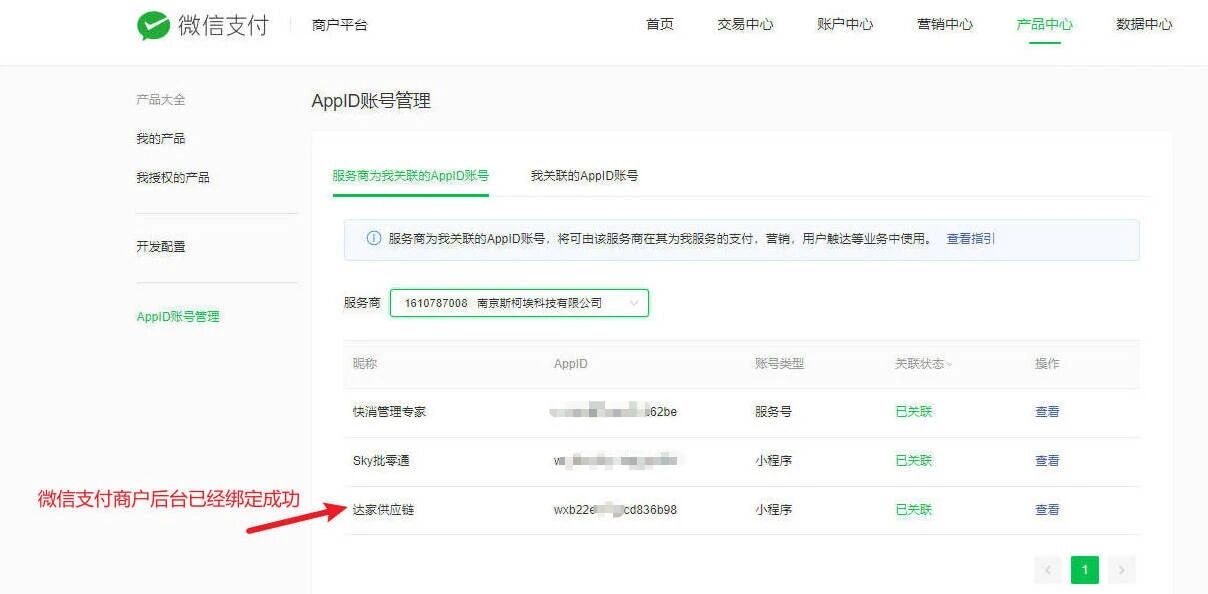Select 我授权的产品 in the left sidebar
The height and width of the screenshot is (594, 1208).
point(173,177)
